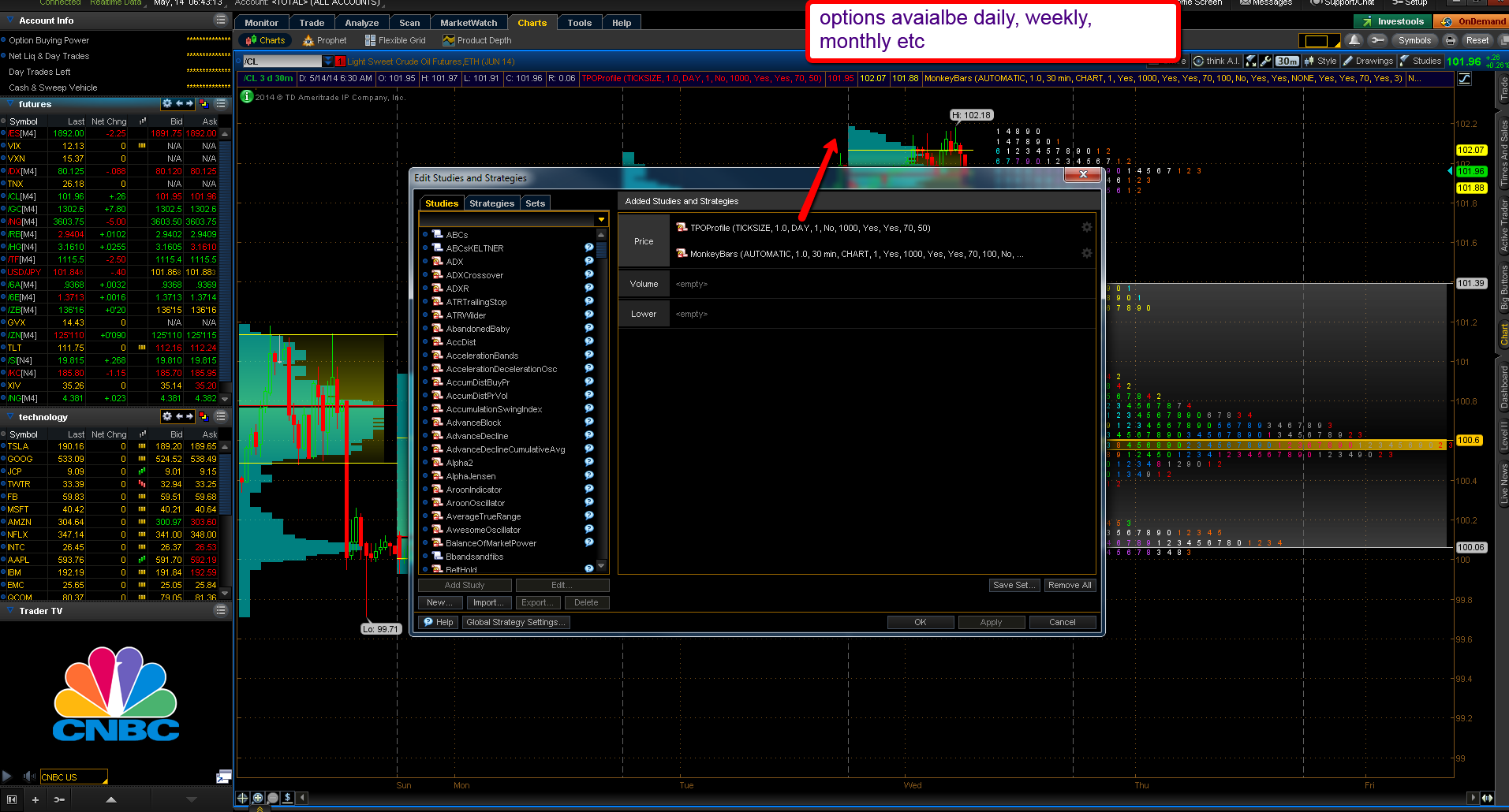This screenshot has height=812, width=1509.
Task: Toggle the 30m timeframe button
Action: tap(1287, 61)
